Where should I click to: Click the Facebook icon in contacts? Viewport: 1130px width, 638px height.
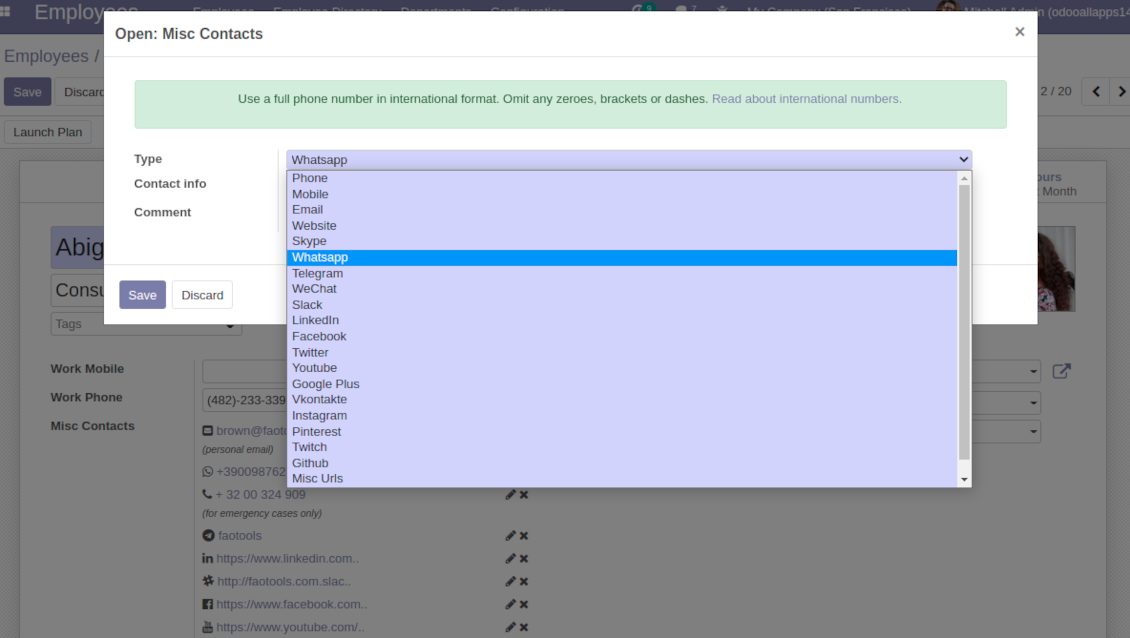pyautogui.click(x=208, y=604)
